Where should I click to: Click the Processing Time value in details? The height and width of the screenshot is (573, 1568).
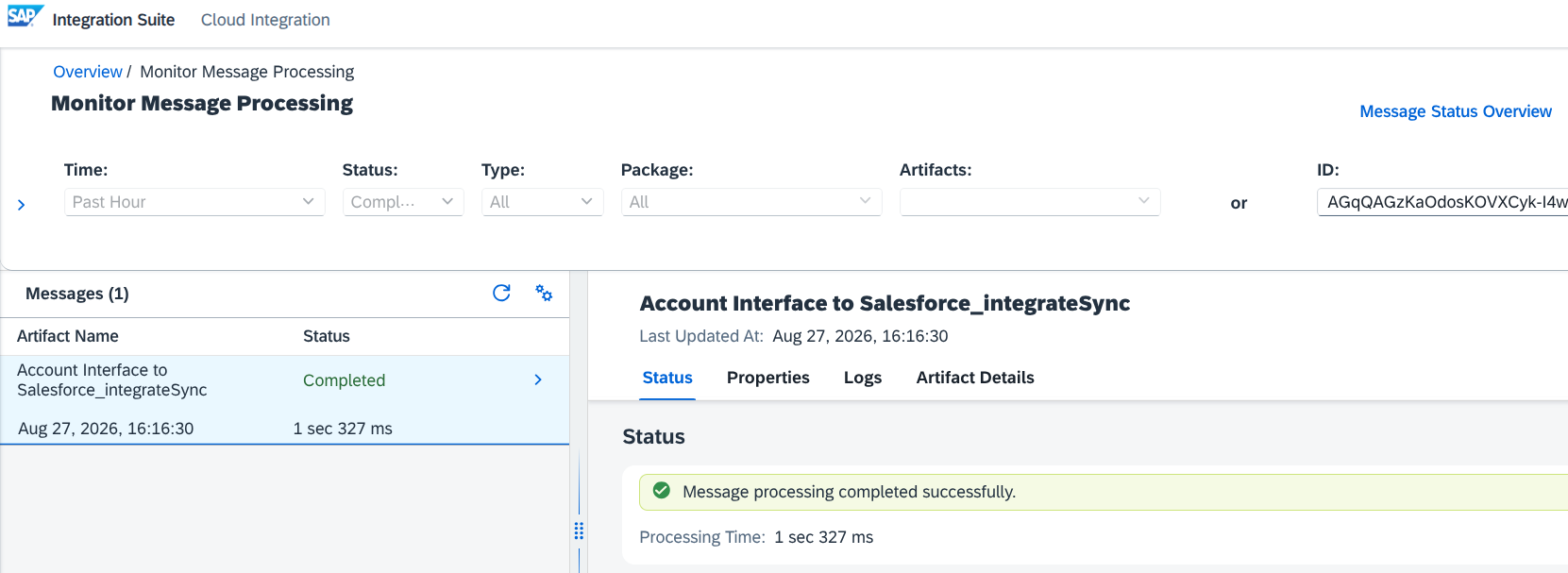pyautogui.click(x=823, y=537)
